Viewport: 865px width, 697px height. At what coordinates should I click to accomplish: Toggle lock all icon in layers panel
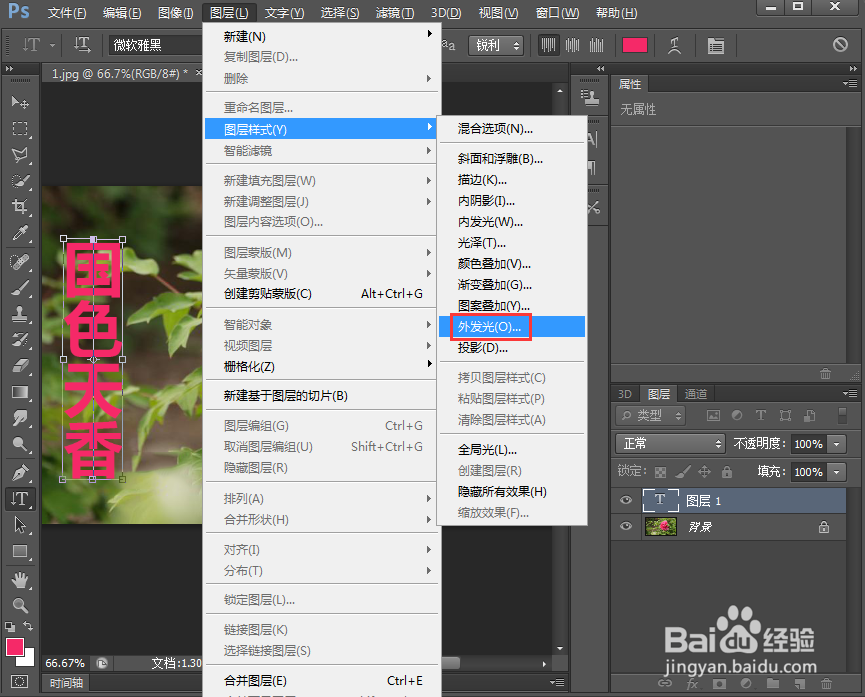coord(727,472)
